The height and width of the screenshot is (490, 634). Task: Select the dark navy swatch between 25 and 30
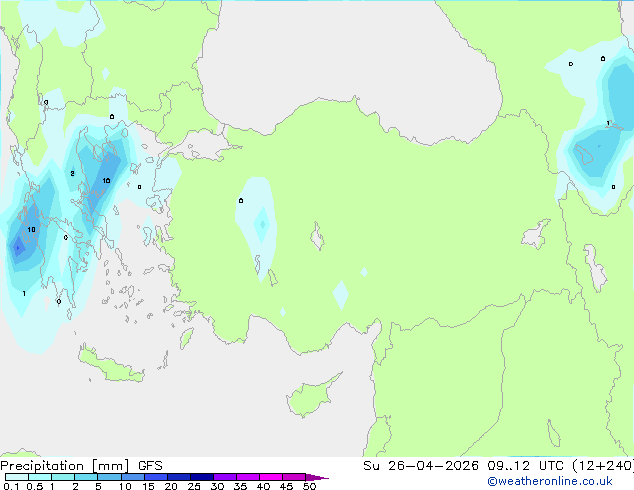click(x=203, y=477)
